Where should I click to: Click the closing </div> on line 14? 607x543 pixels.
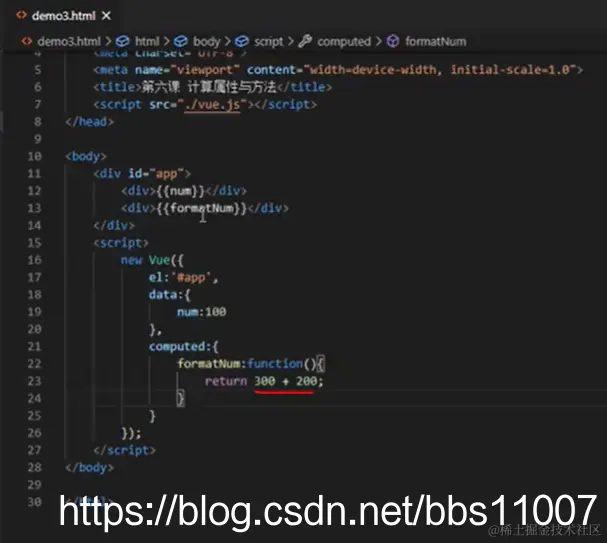pyautogui.click(x=114, y=225)
